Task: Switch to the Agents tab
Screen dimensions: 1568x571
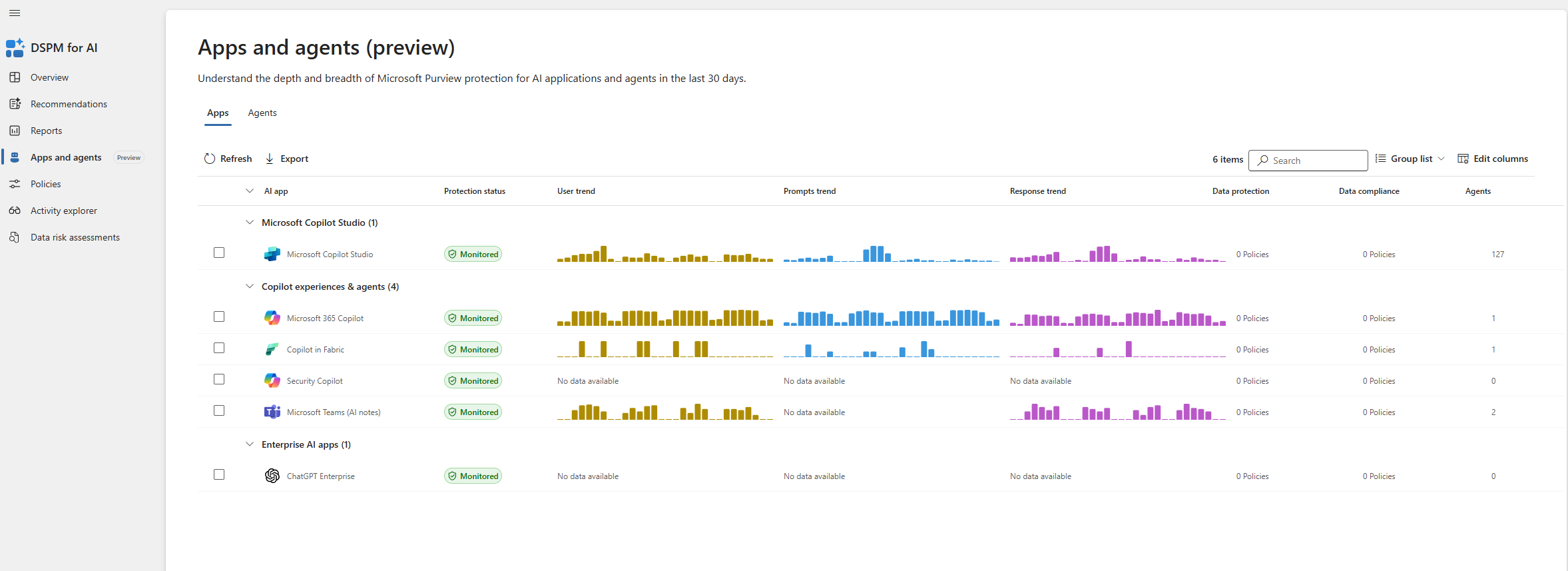Action: tap(262, 113)
